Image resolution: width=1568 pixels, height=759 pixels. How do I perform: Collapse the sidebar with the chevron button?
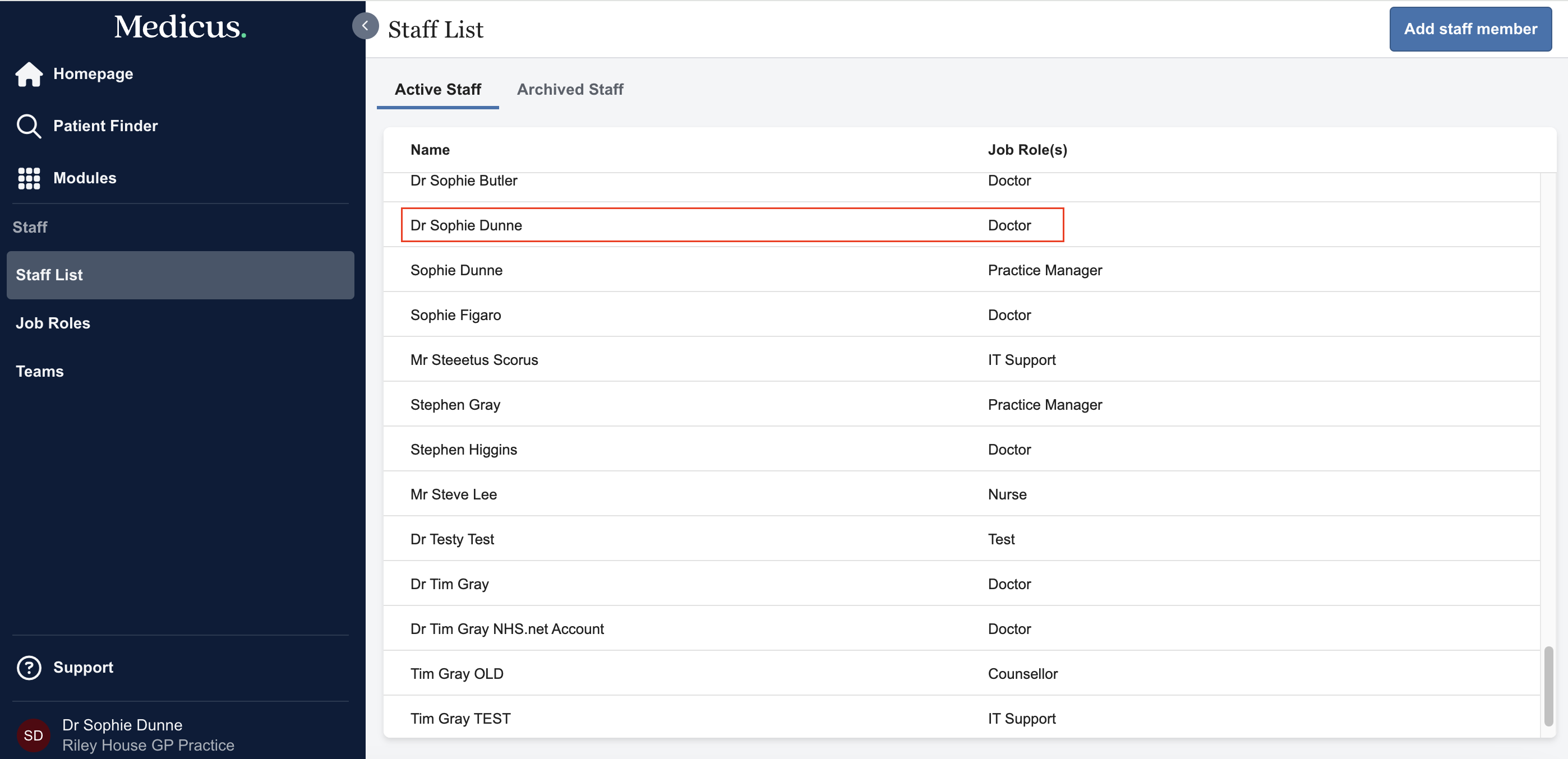click(365, 26)
